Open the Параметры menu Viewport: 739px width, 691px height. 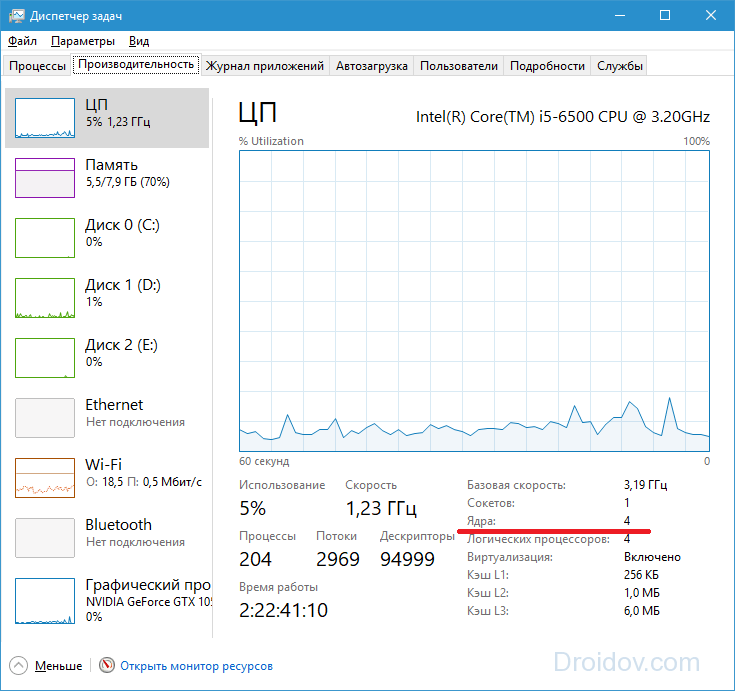[82, 41]
